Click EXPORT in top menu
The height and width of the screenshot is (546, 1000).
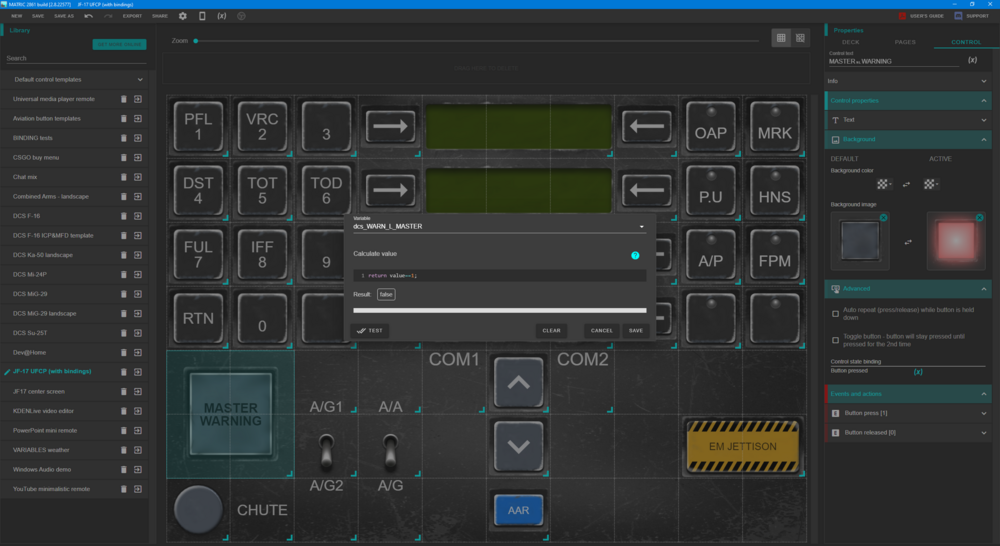click(132, 16)
